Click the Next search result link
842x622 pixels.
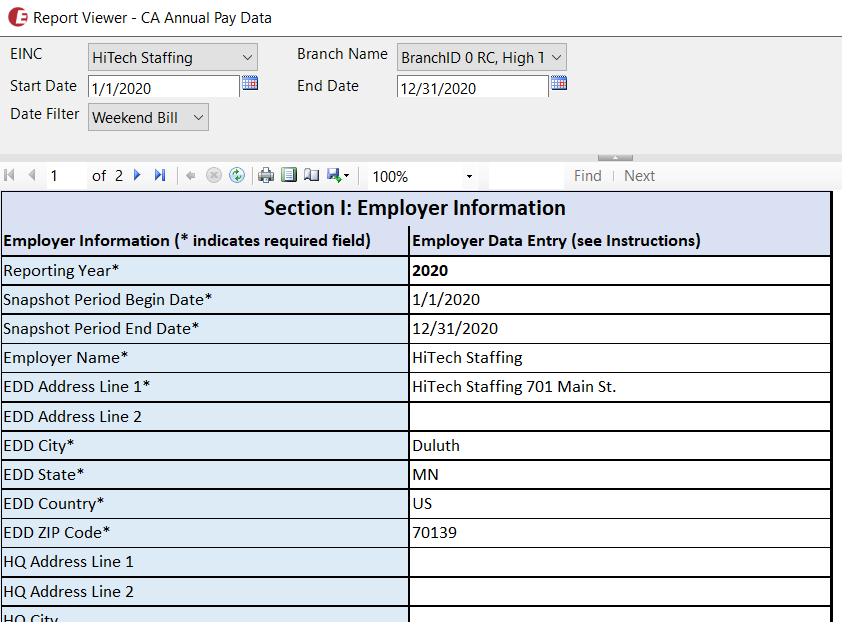(x=639, y=176)
